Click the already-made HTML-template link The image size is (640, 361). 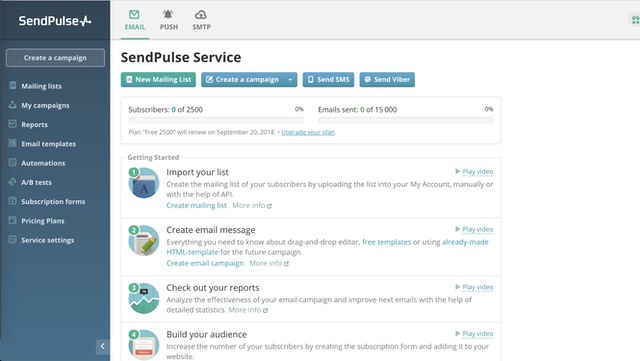pos(465,242)
